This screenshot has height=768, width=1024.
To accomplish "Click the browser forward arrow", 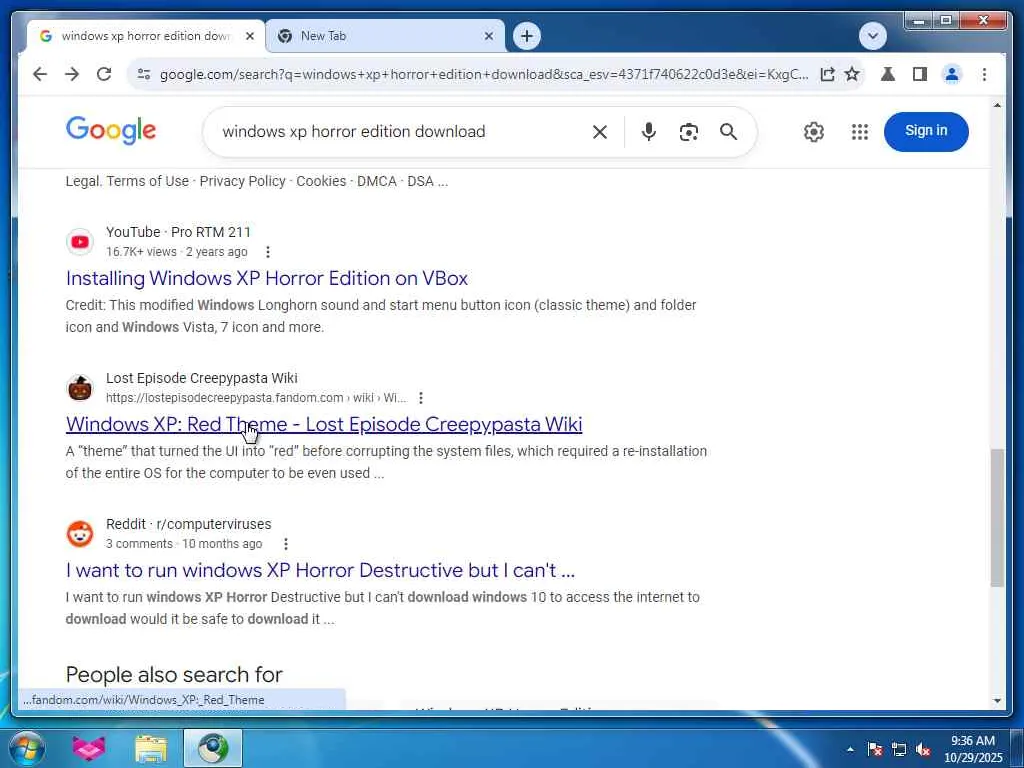I will pyautogui.click(x=72, y=74).
